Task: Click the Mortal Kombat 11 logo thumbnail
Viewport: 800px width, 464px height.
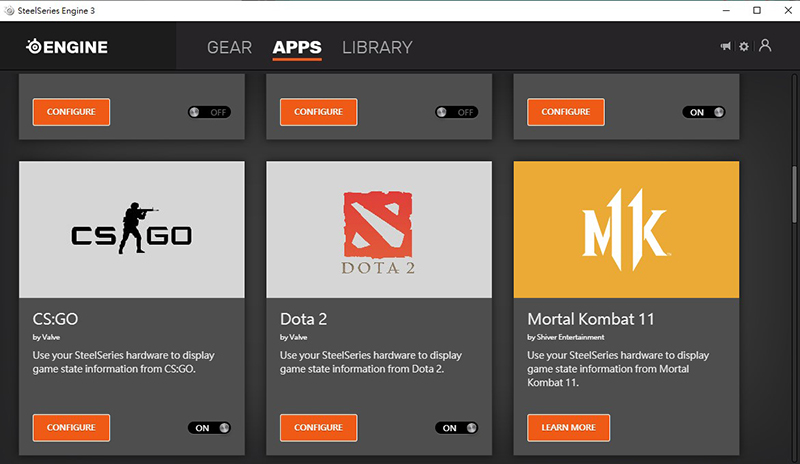Action: 626,229
